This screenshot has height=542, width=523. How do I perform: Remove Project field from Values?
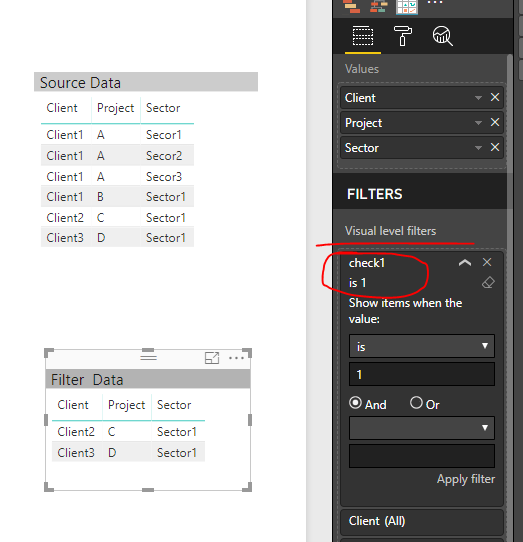[x=495, y=122]
